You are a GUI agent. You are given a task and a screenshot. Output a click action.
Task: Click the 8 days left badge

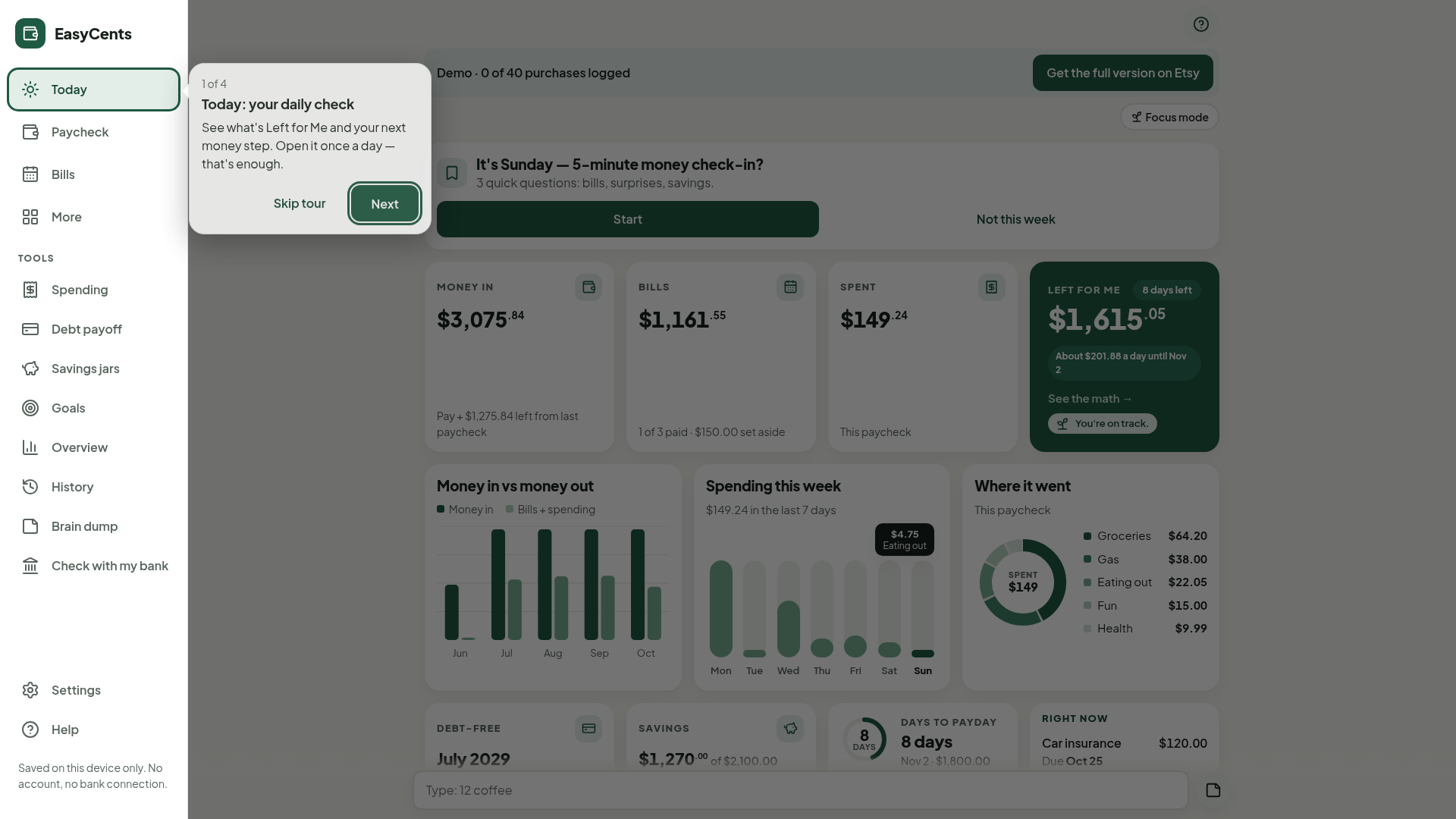pos(1167,290)
